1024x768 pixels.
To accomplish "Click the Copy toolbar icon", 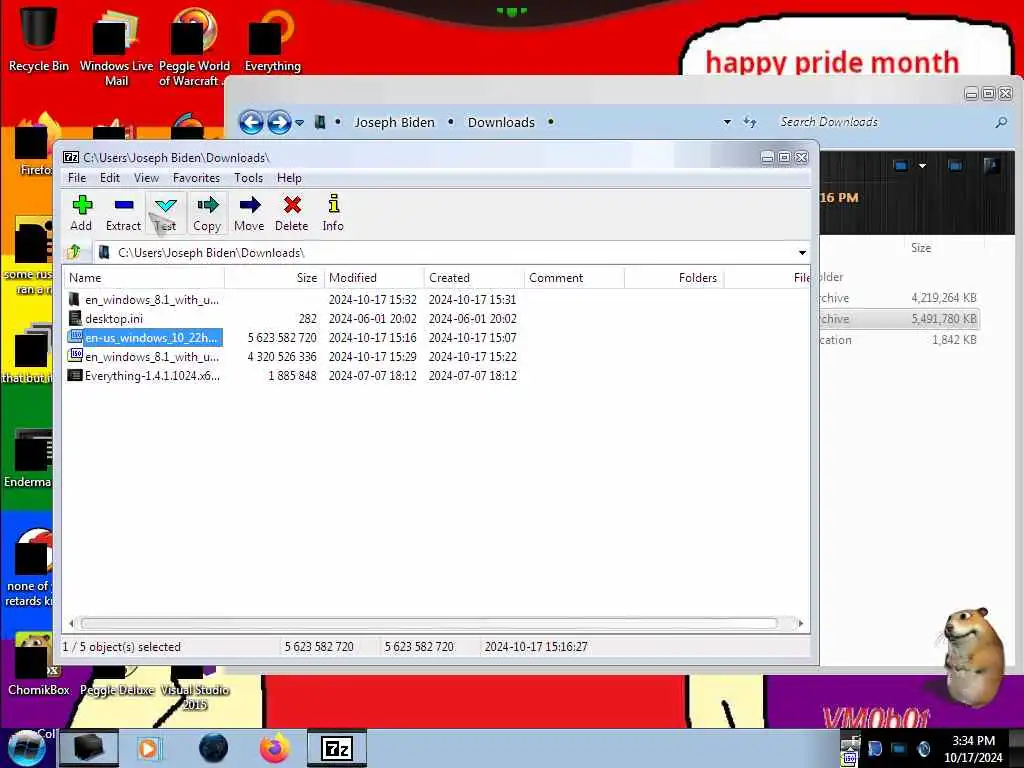I will (207, 213).
